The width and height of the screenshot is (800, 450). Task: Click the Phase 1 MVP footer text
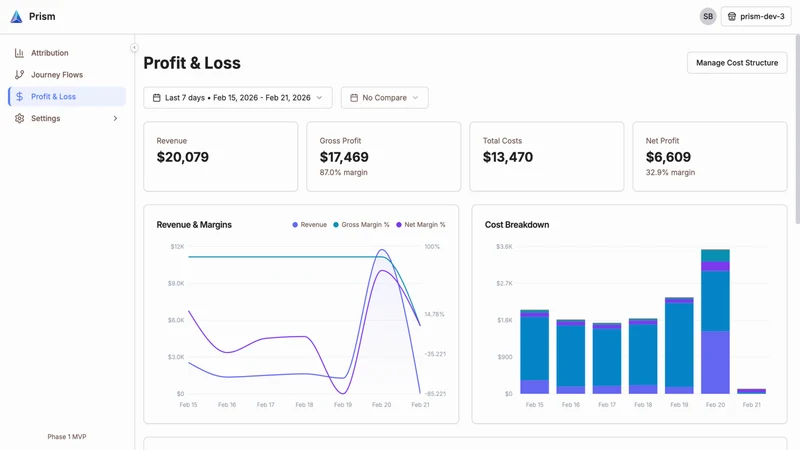tap(67, 437)
